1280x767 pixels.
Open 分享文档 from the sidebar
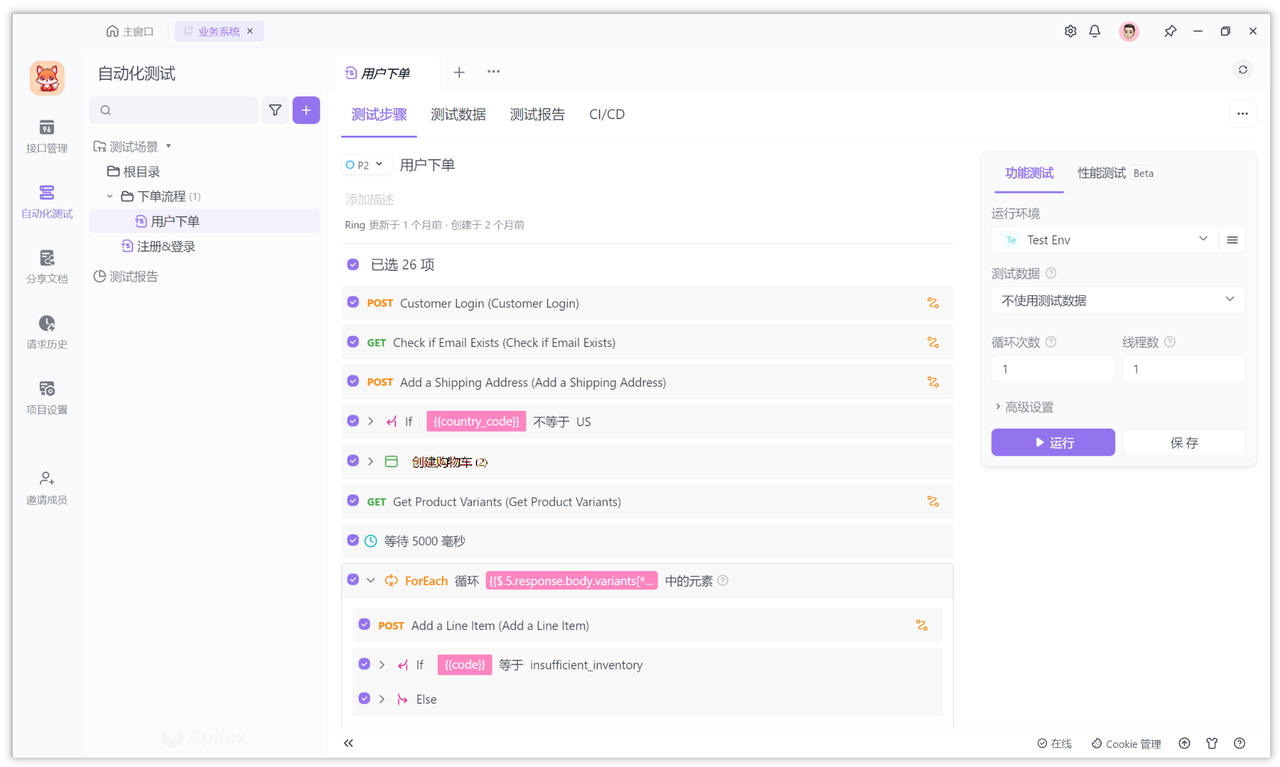click(46, 266)
